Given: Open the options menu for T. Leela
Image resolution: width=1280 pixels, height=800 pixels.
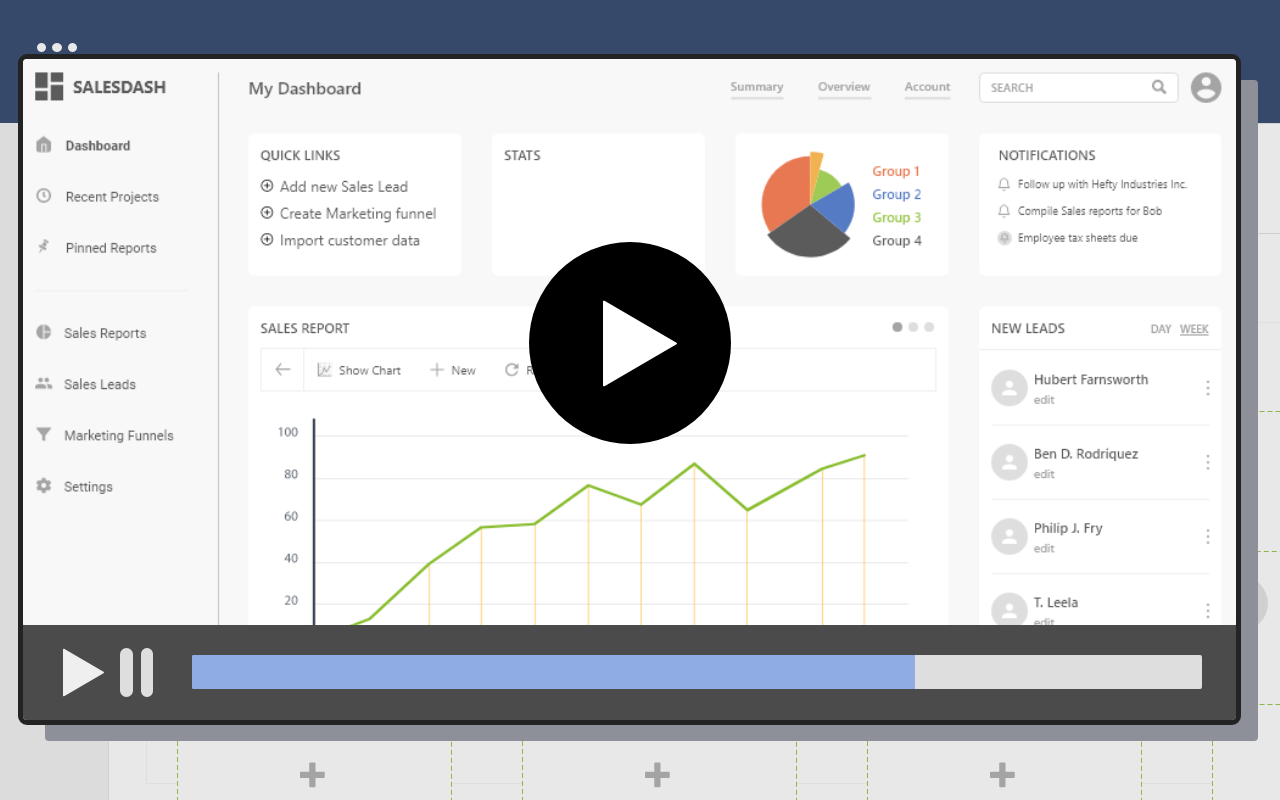Looking at the screenshot, I should (x=1207, y=610).
